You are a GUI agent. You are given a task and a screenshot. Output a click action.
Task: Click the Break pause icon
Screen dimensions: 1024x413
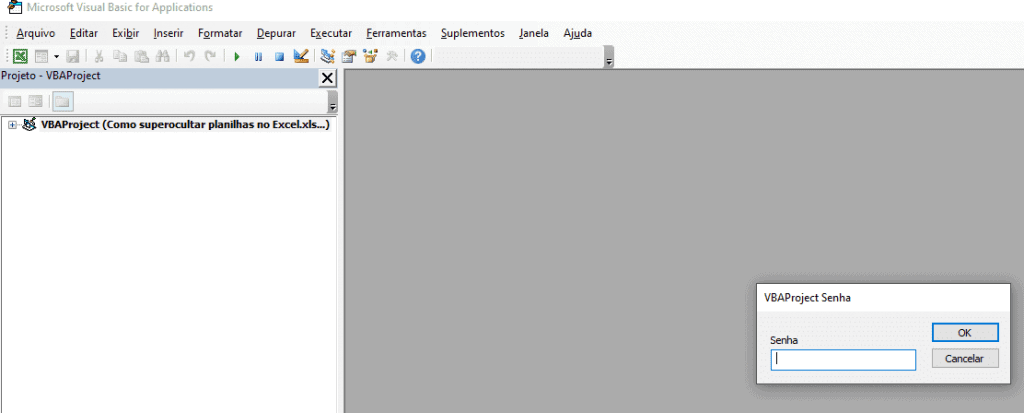258,57
